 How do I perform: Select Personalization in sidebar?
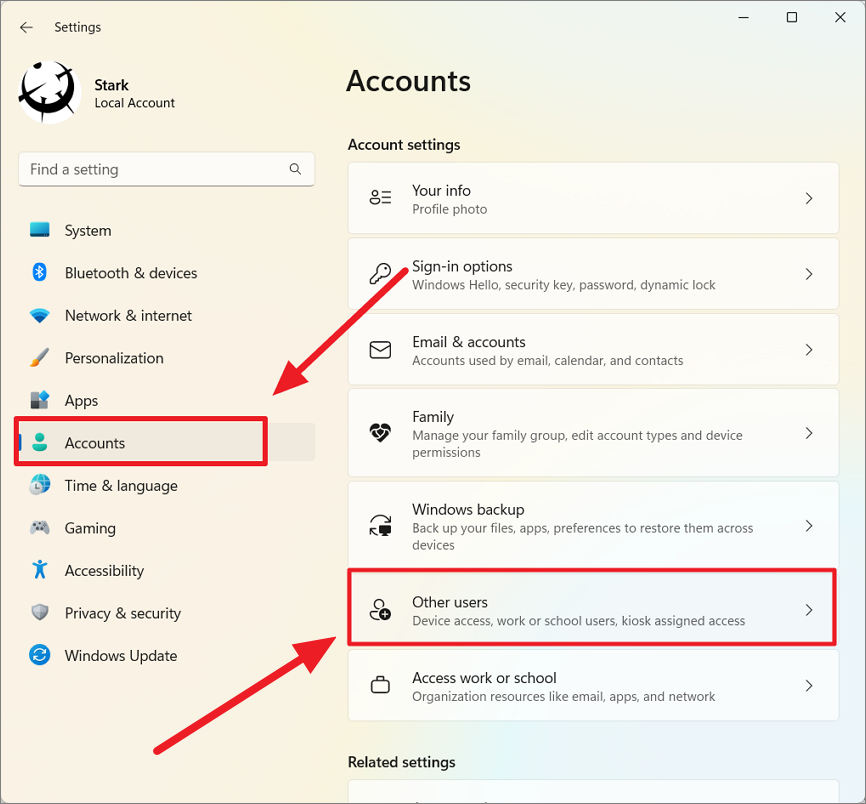[x=166, y=358]
